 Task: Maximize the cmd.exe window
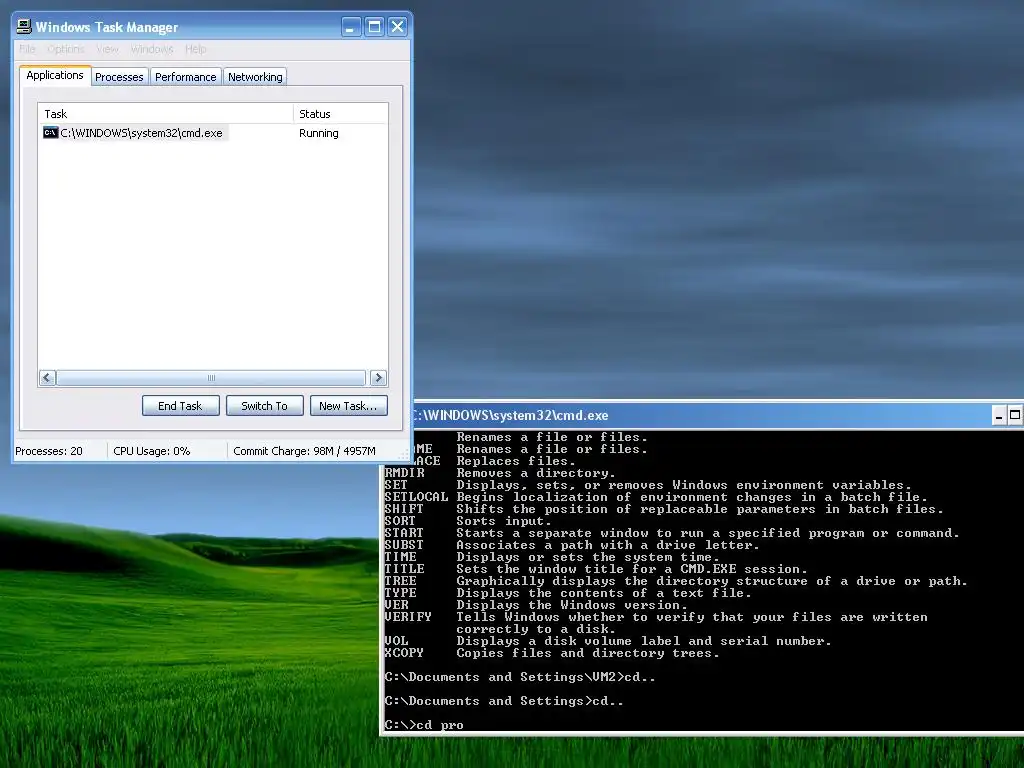point(1015,415)
